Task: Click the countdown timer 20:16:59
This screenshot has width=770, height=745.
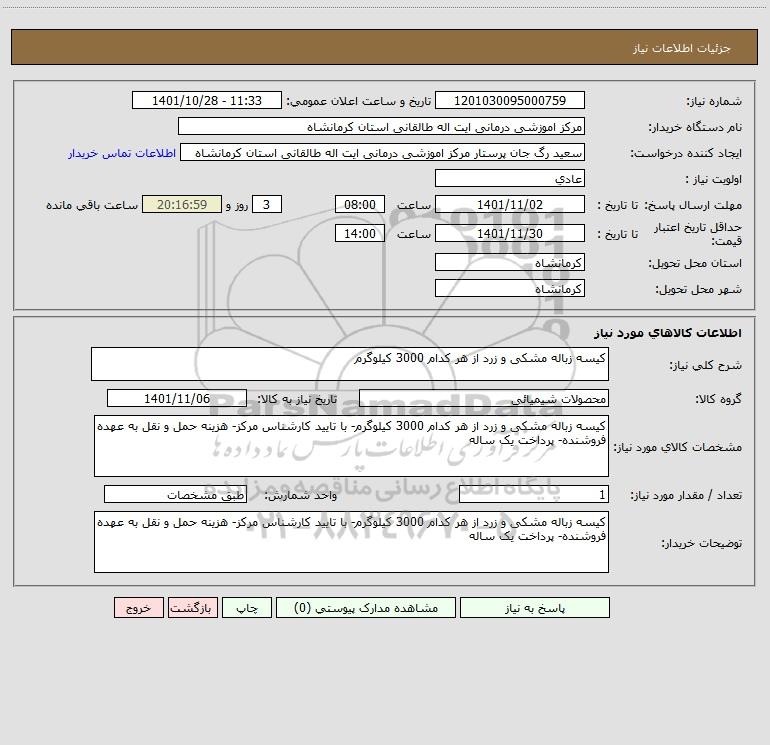Action: pos(182,204)
